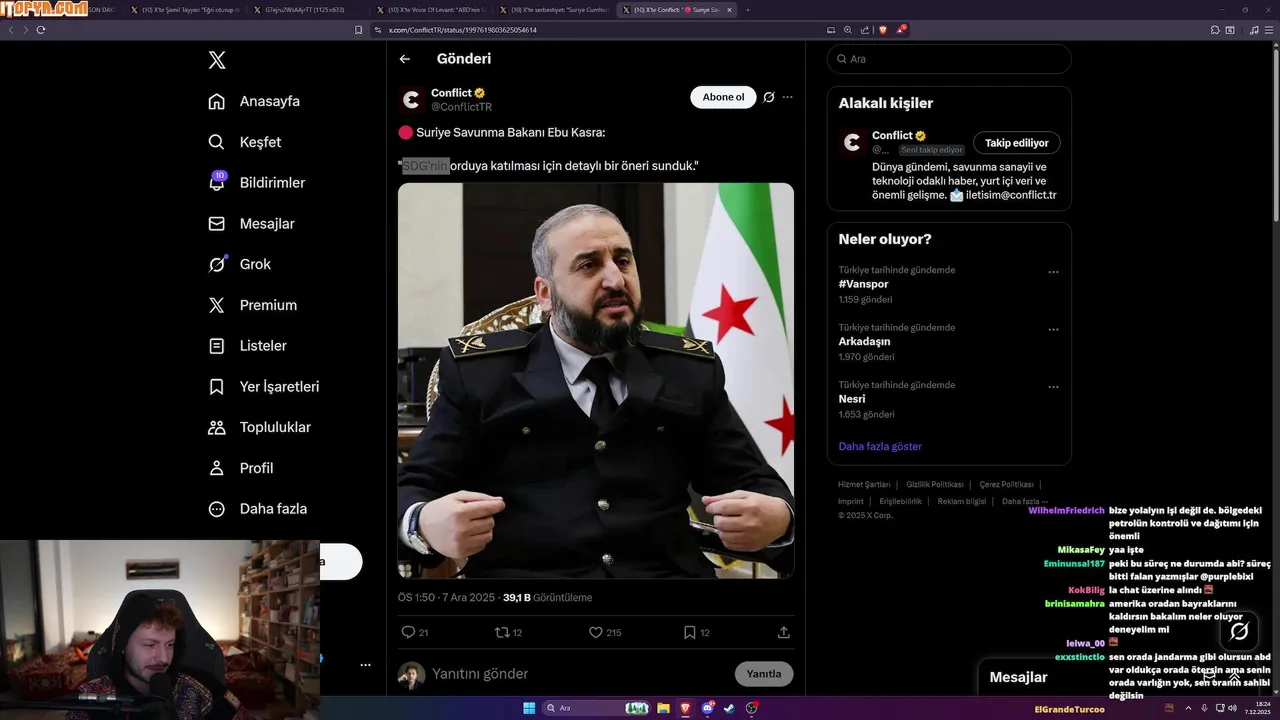Open Nesri trending topic
The width and height of the screenshot is (1280, 720).
click(x=852, y=399)
